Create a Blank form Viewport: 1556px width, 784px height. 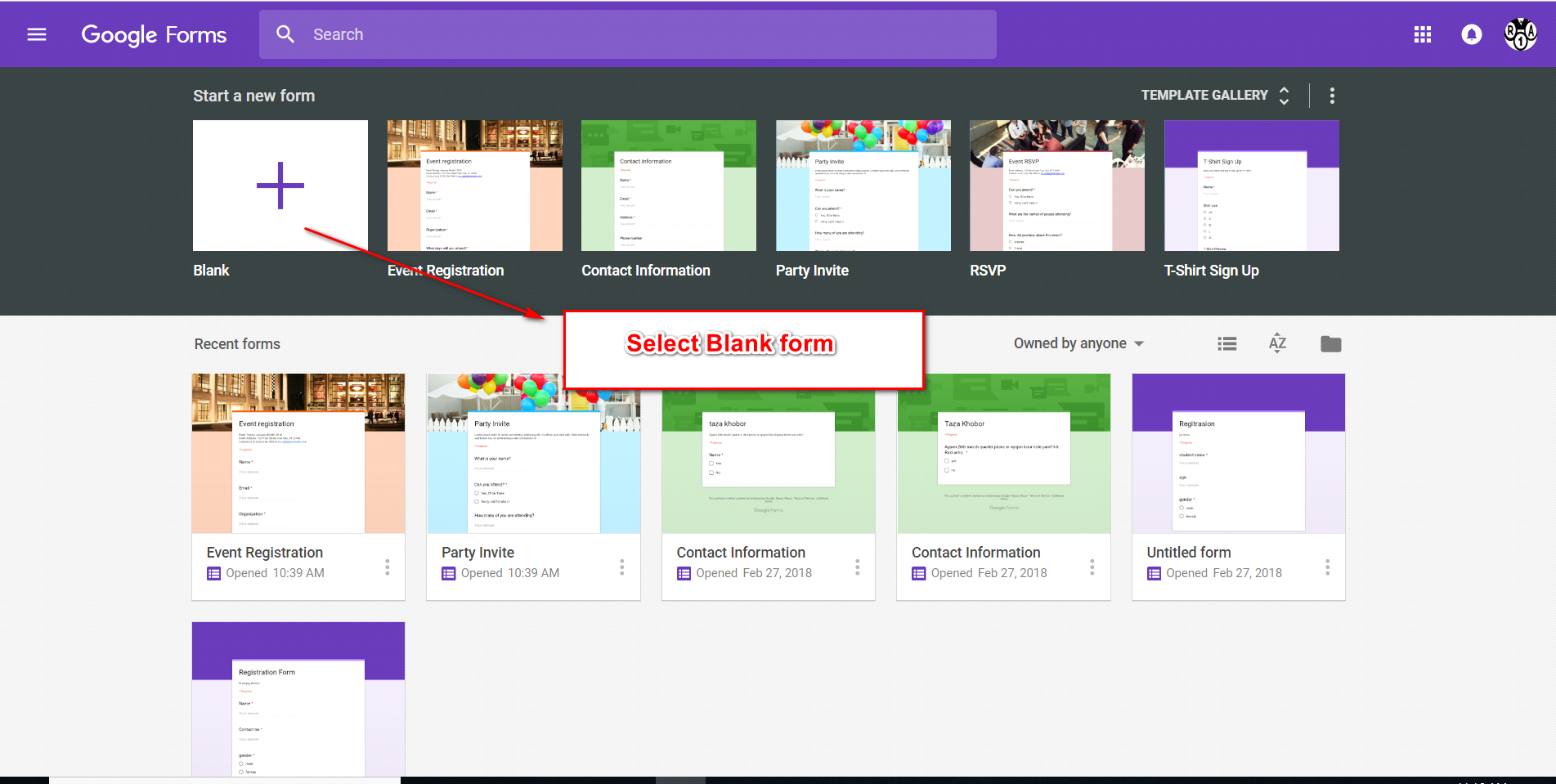point(280,186)
